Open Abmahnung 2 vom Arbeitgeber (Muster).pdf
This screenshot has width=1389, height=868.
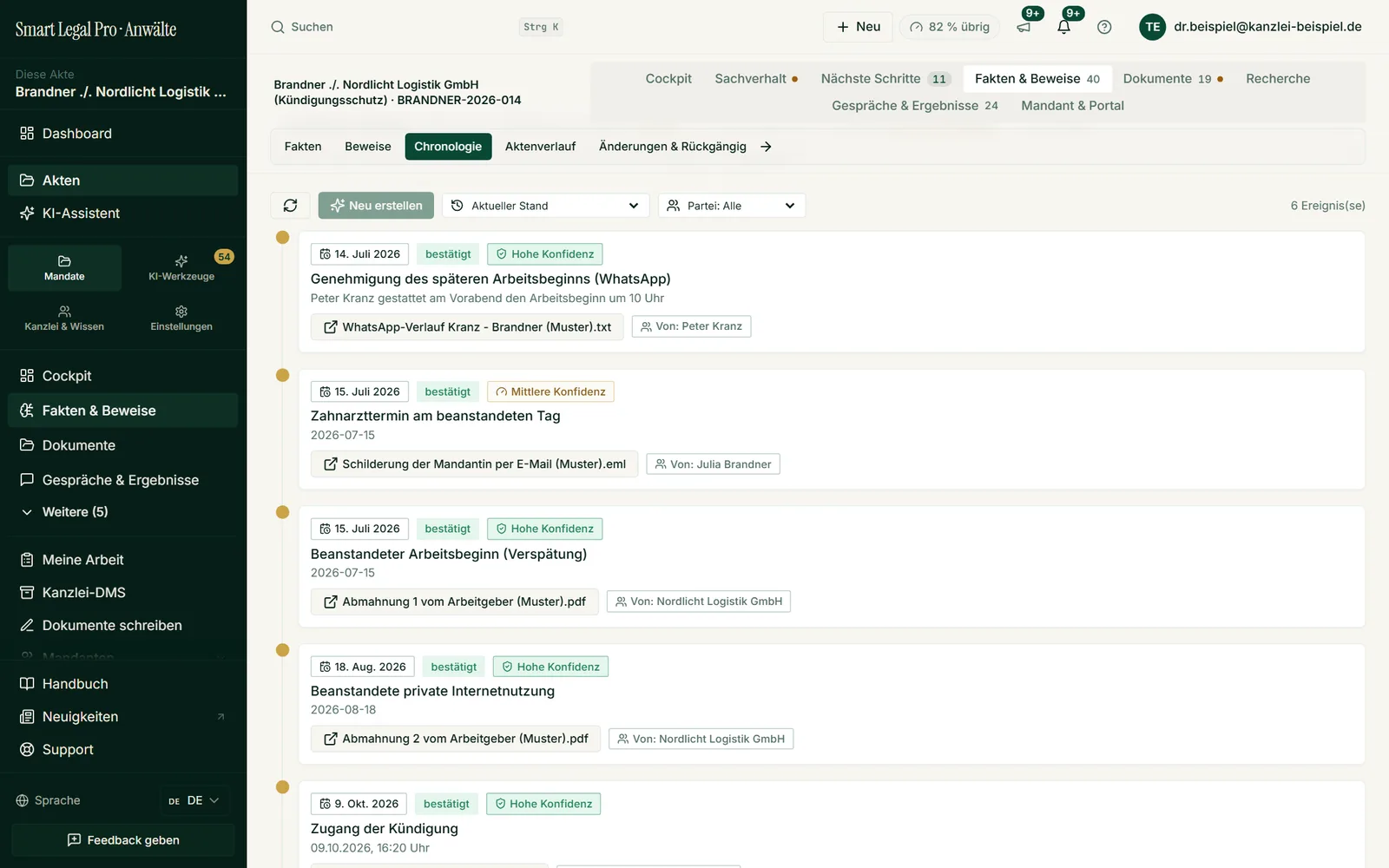click(x=456, y=740)
